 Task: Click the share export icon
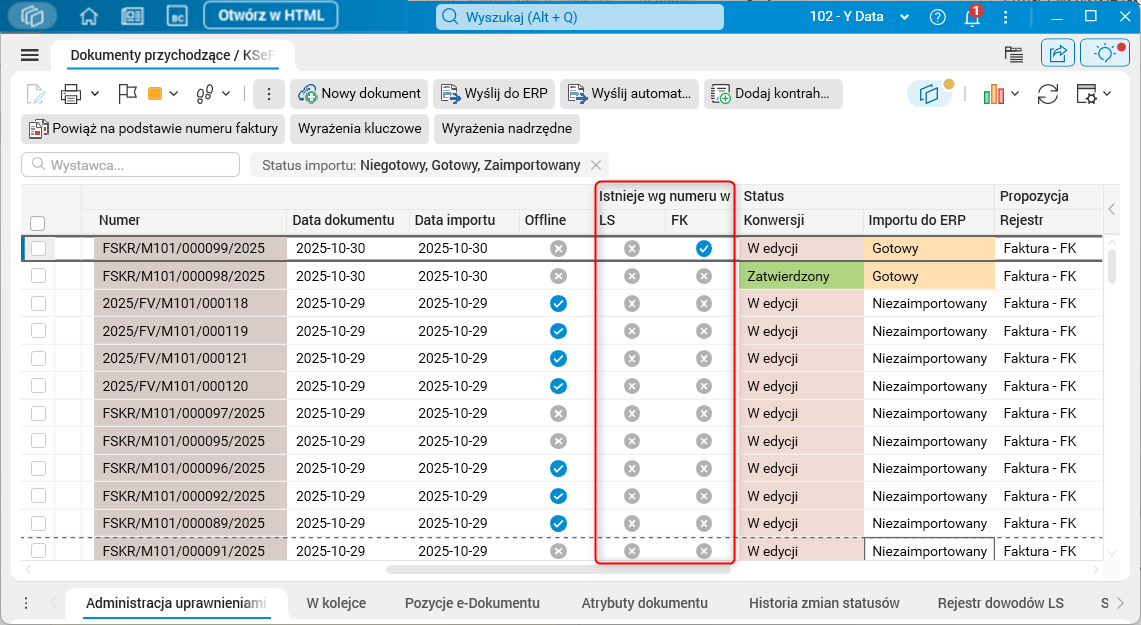[x=1058, y=53]
